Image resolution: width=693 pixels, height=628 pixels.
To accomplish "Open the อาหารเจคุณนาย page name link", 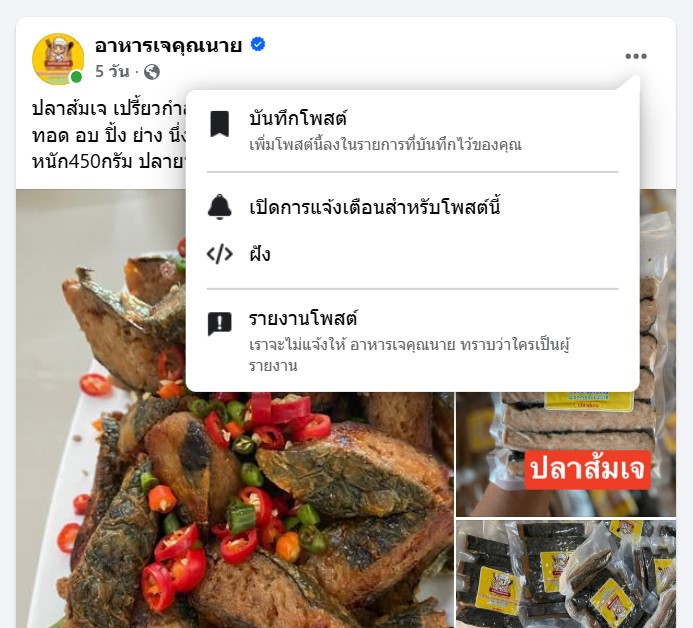I will 168,45.
